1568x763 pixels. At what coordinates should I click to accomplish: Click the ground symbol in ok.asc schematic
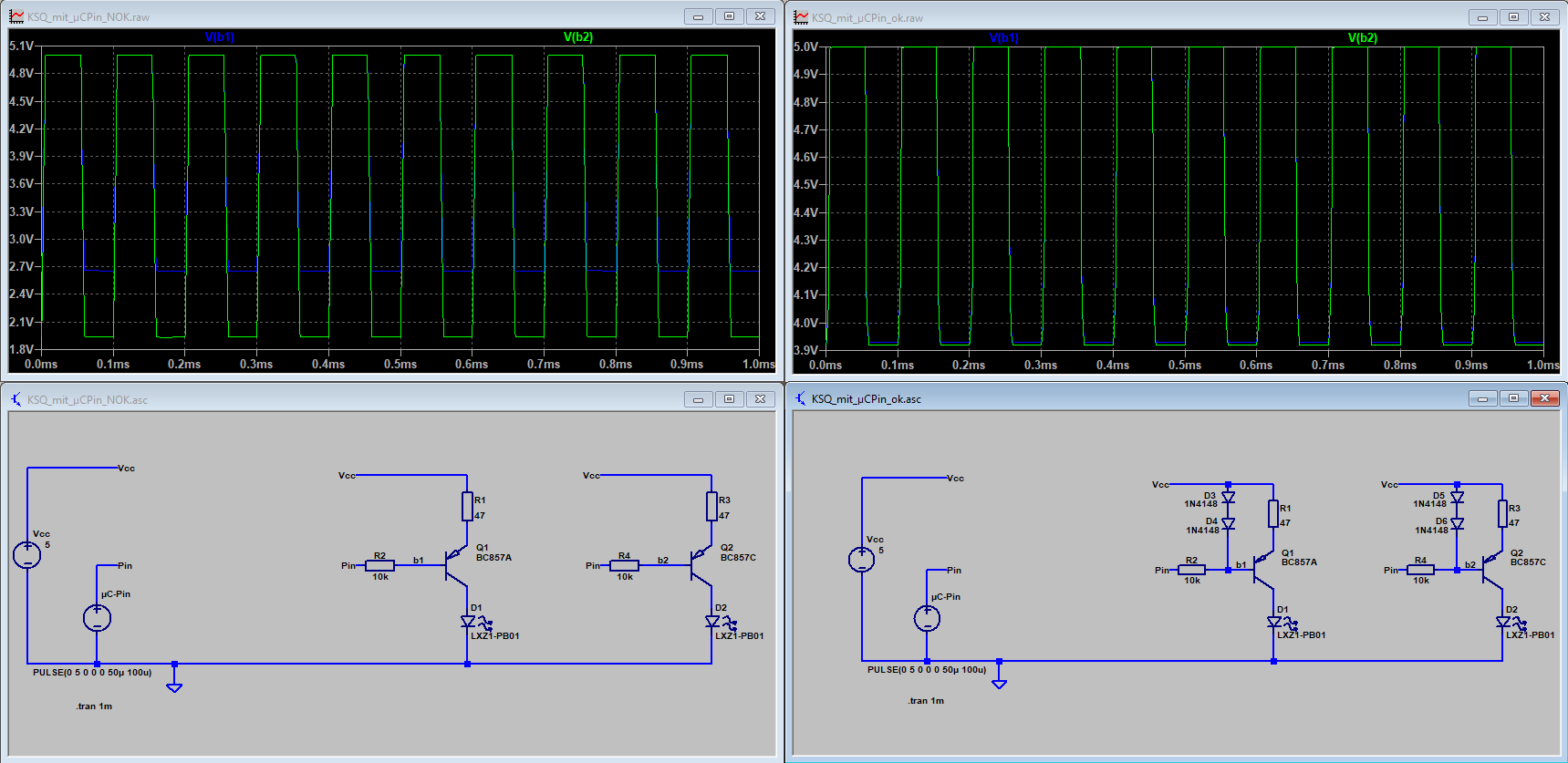999,683
